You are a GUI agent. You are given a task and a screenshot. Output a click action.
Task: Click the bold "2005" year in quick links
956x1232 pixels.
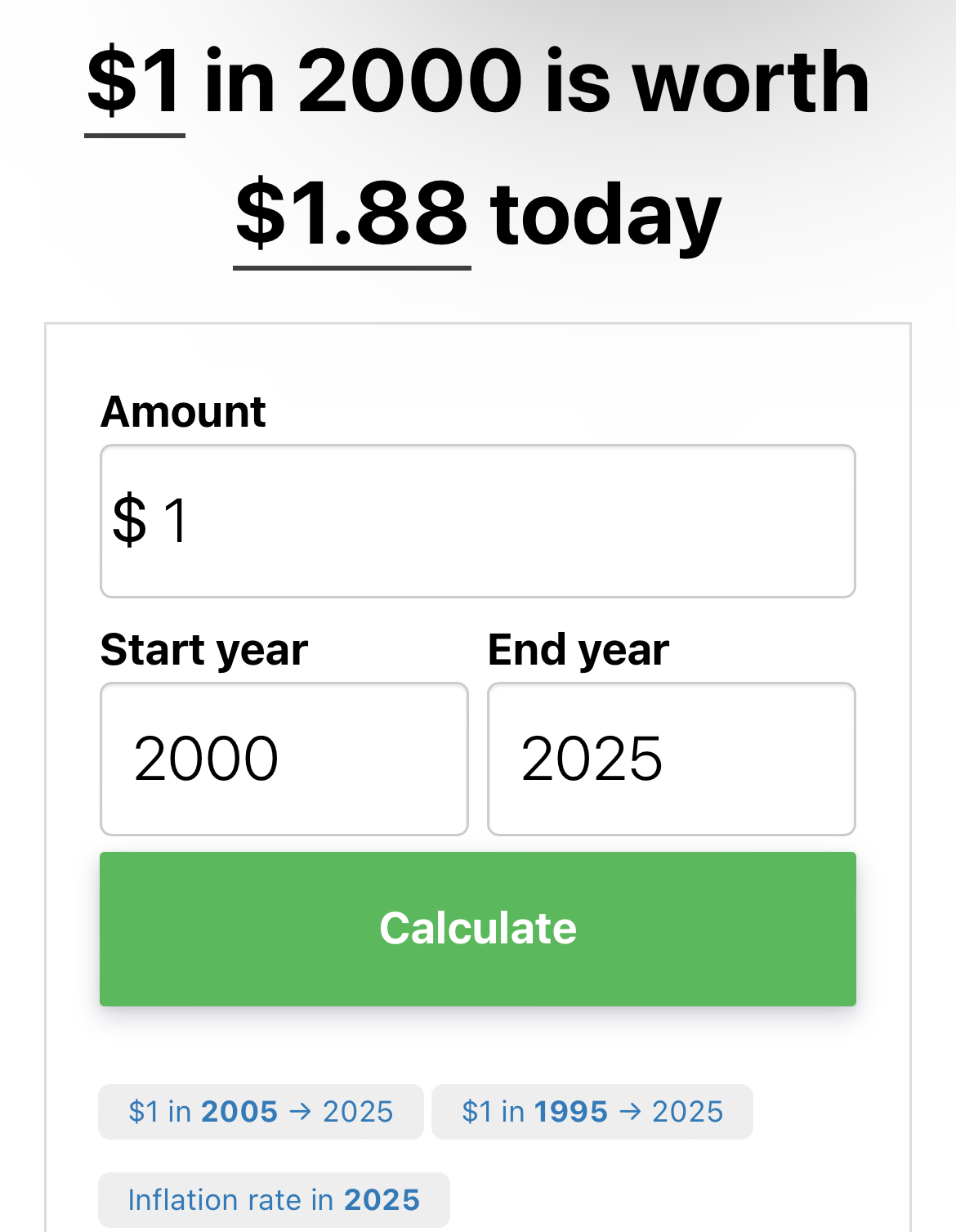coord(239,1112)
